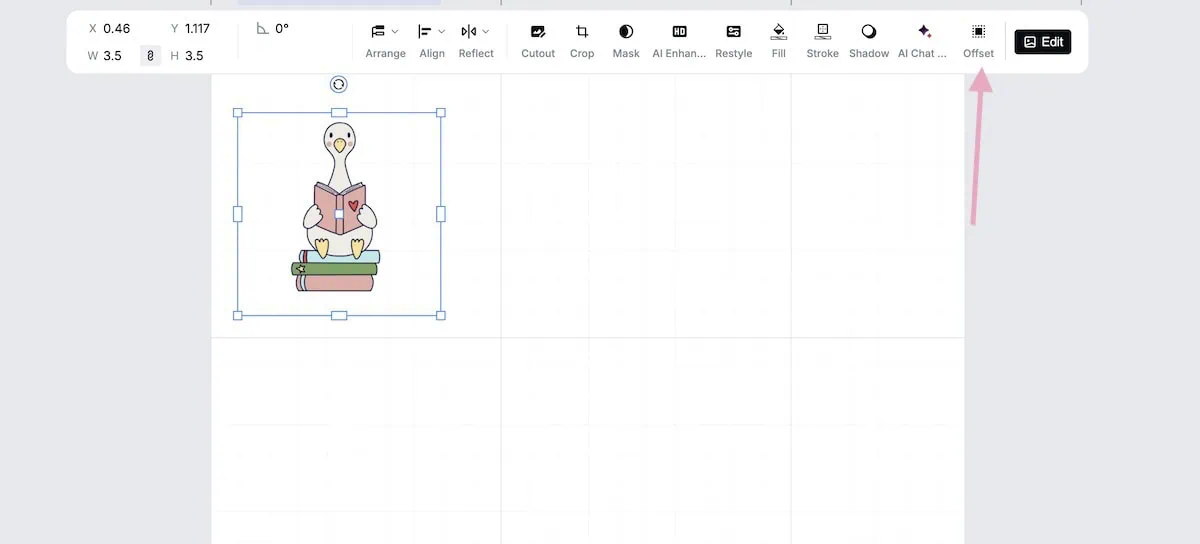Click the height field H 3.5
This screenshot has width=1200, height=544.
187,56
